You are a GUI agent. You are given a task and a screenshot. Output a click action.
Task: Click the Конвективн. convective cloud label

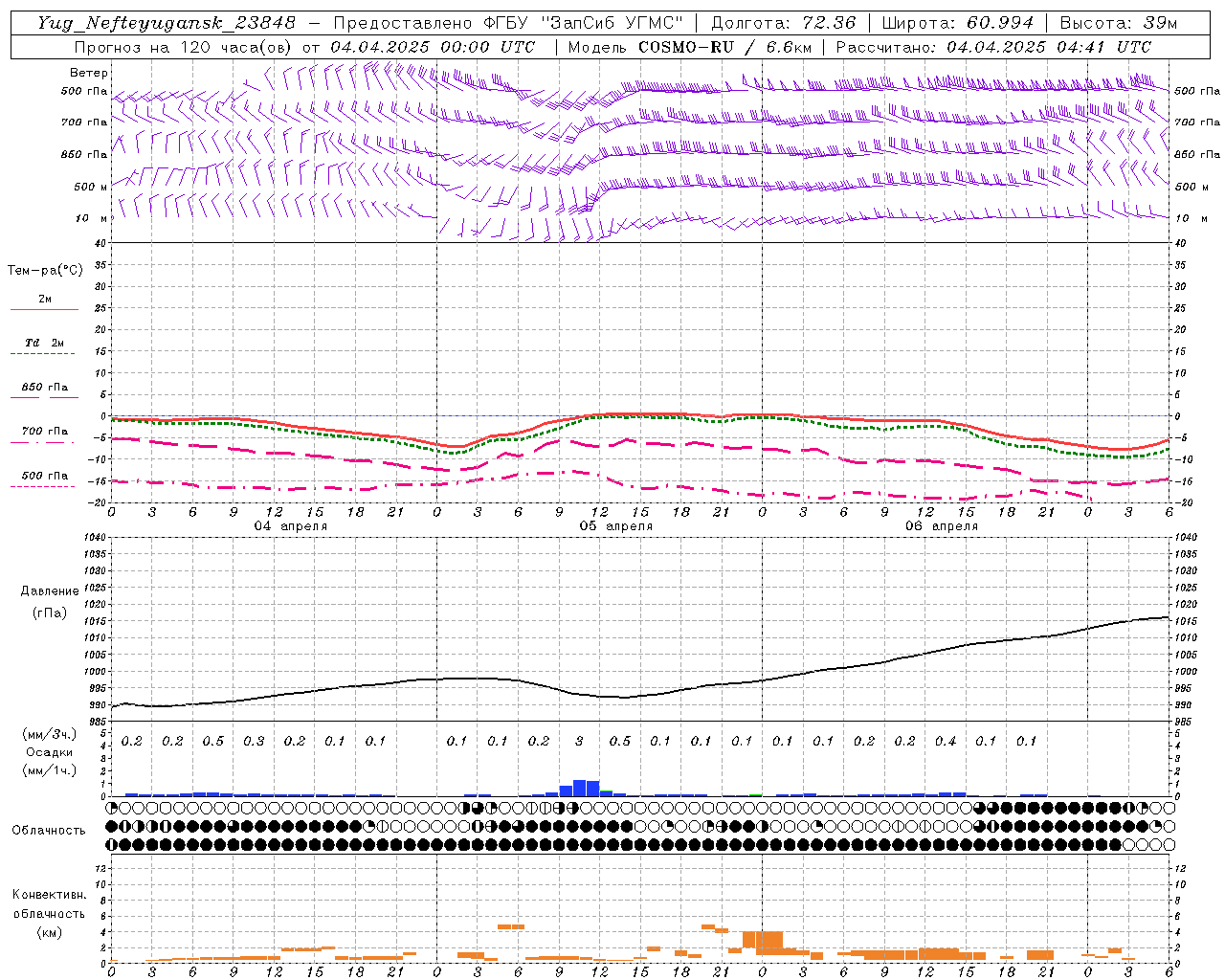[50, 895]
